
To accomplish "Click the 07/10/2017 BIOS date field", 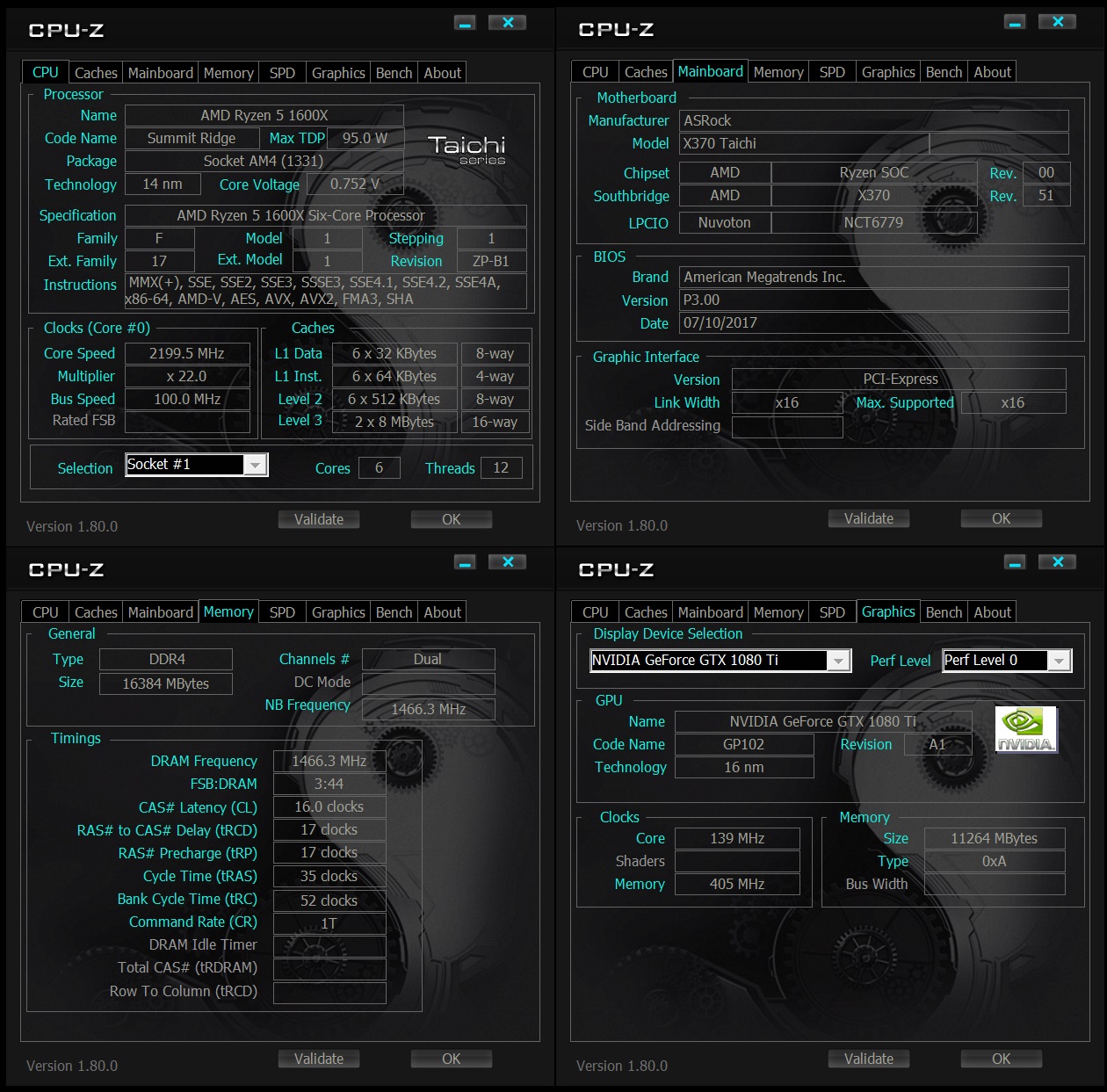I will (874, 322).
